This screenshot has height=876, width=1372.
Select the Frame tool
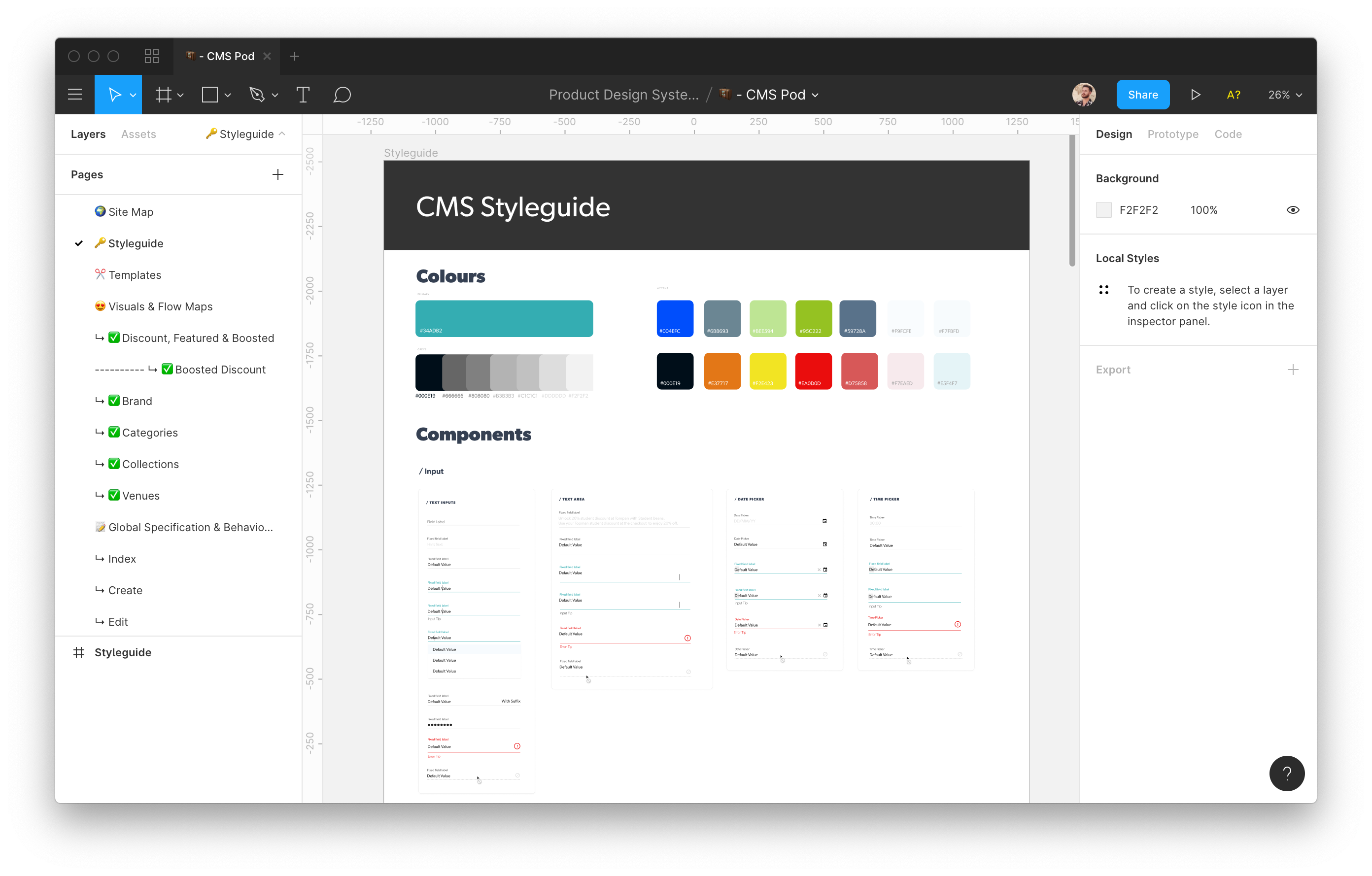[164, 95]
